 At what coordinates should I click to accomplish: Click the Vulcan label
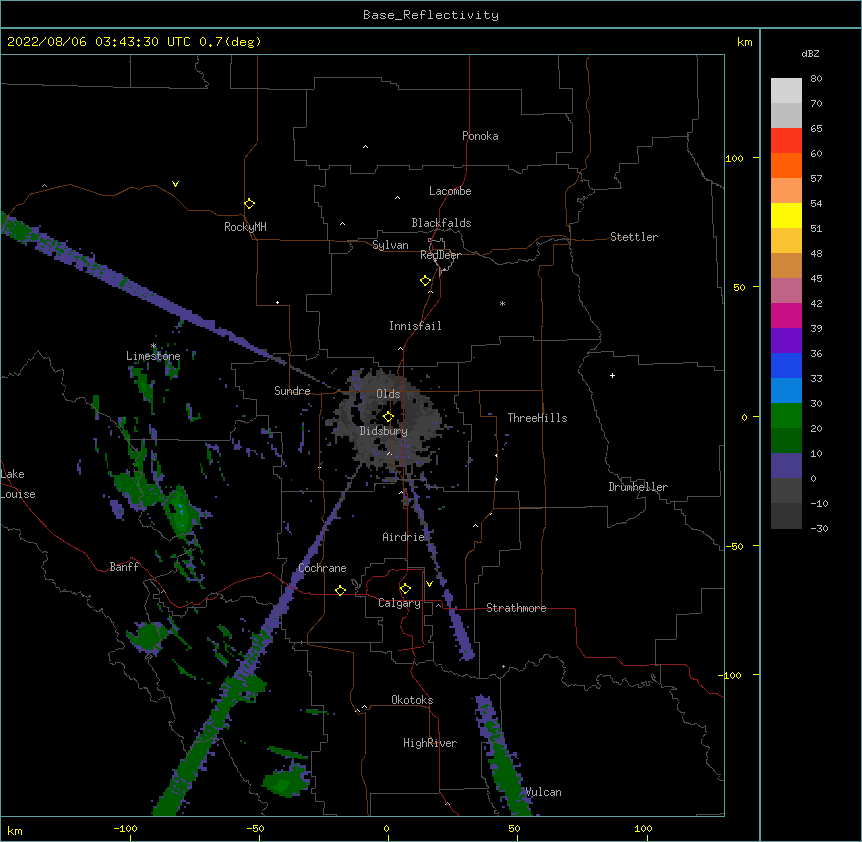(543, 792)
